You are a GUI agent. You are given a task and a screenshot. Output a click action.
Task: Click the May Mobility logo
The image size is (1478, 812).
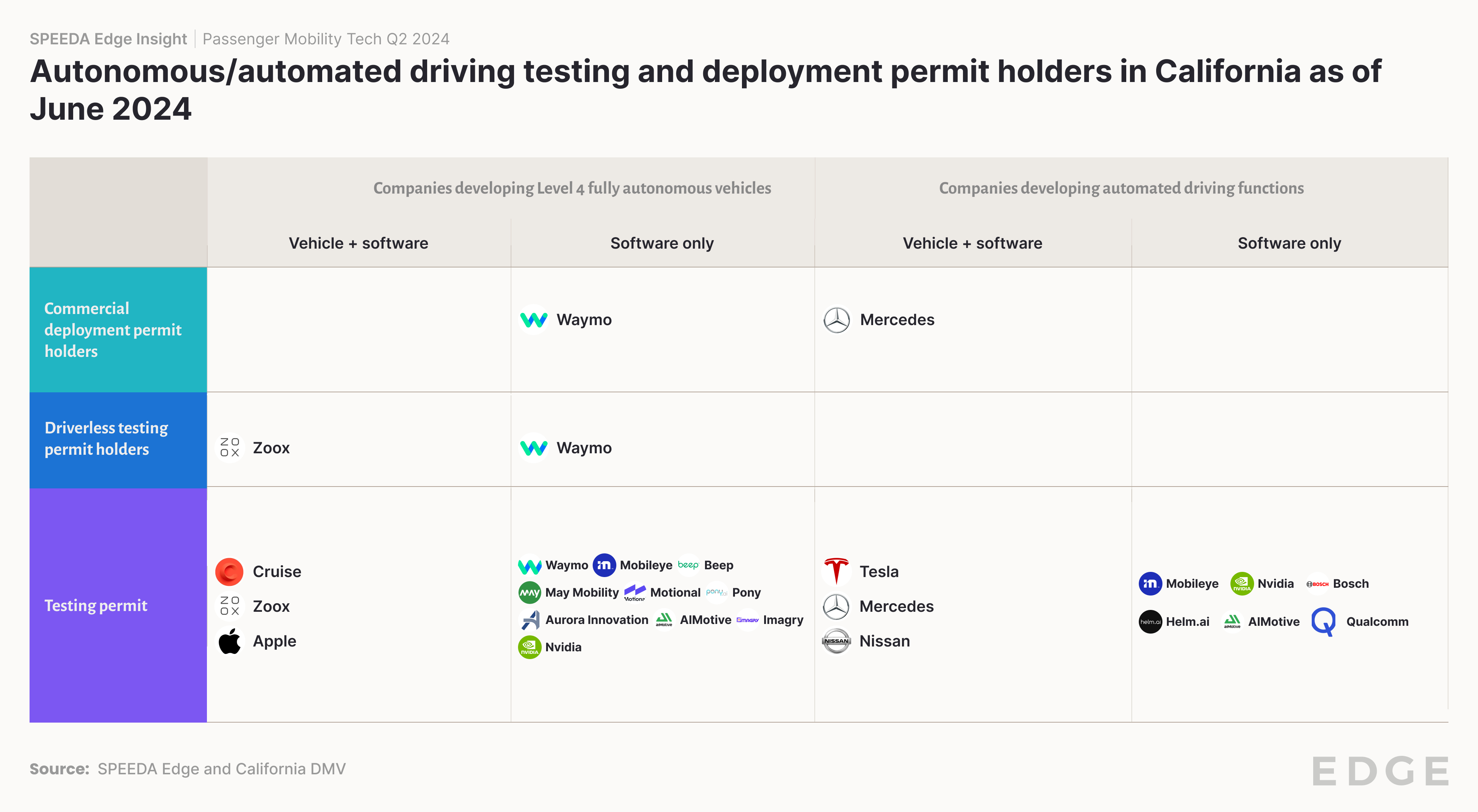(x=529, y=592)
